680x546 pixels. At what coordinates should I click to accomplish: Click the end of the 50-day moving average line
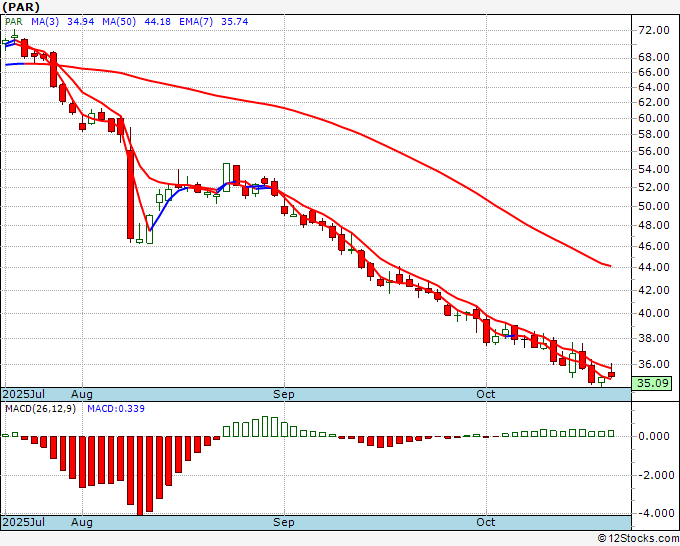pos(610,265)
